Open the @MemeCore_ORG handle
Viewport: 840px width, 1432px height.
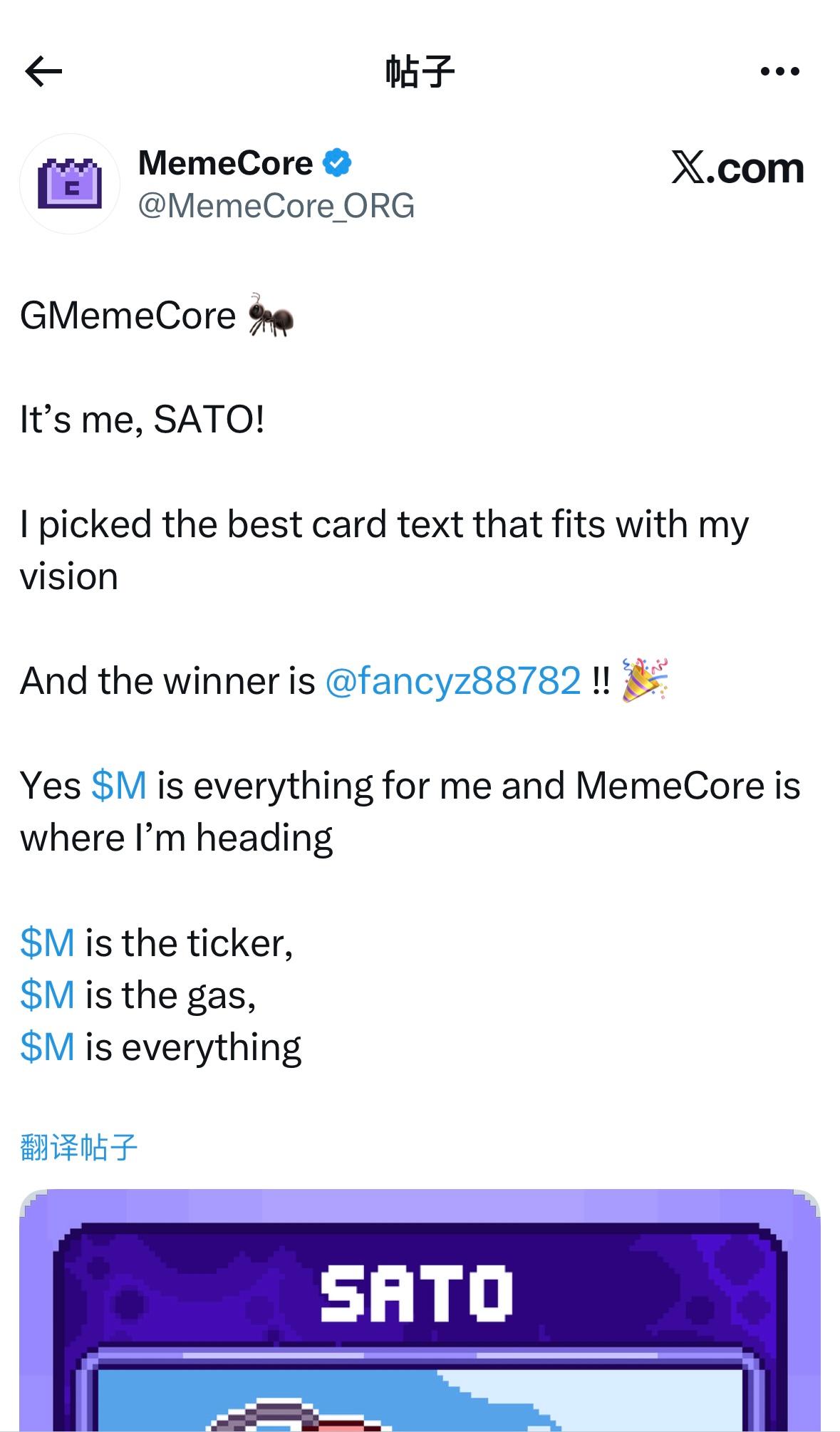coord(276,206)
